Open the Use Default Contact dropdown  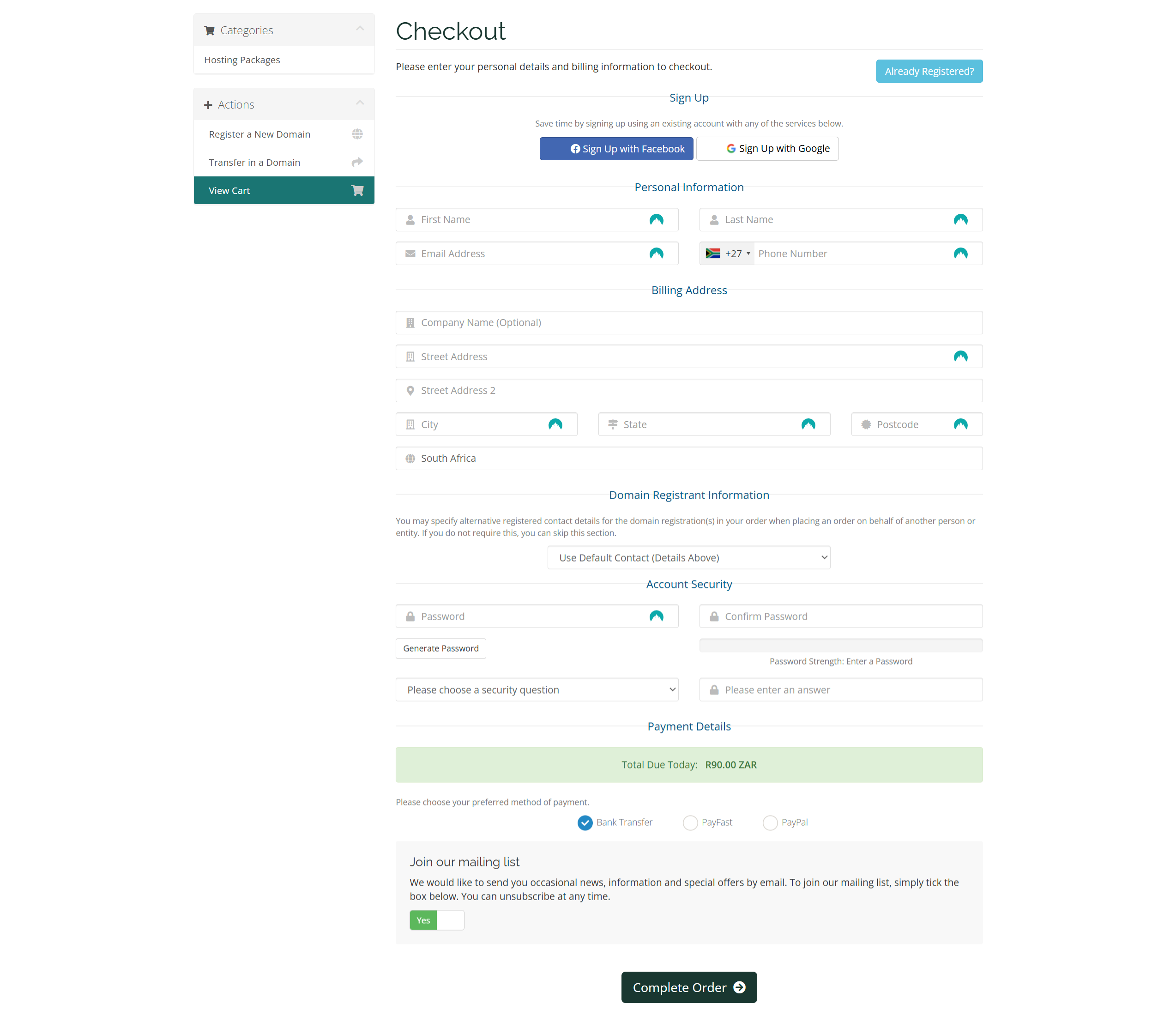click(688, 557)
